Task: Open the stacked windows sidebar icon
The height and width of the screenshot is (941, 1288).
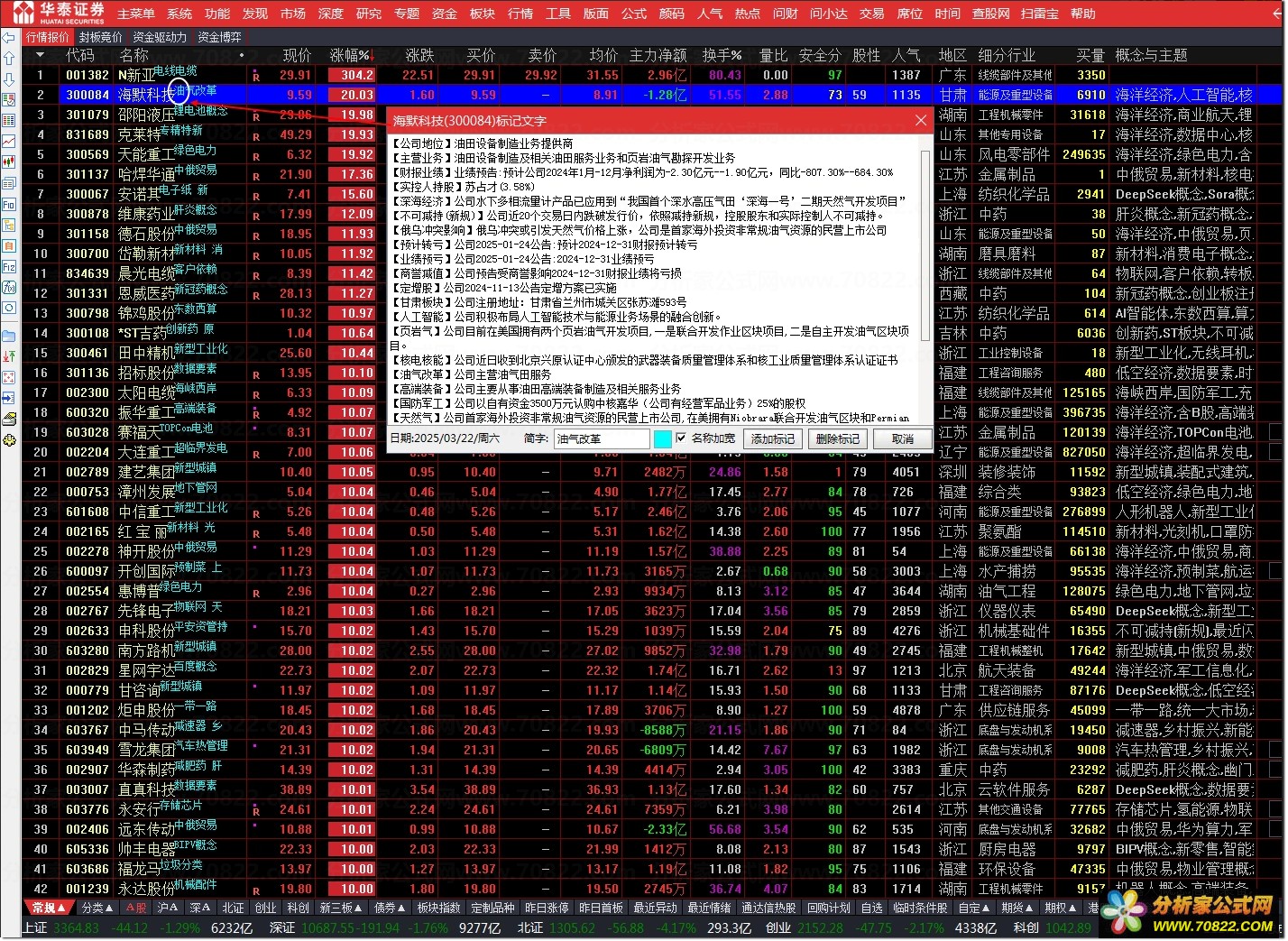Action: (x=9, y=183)
